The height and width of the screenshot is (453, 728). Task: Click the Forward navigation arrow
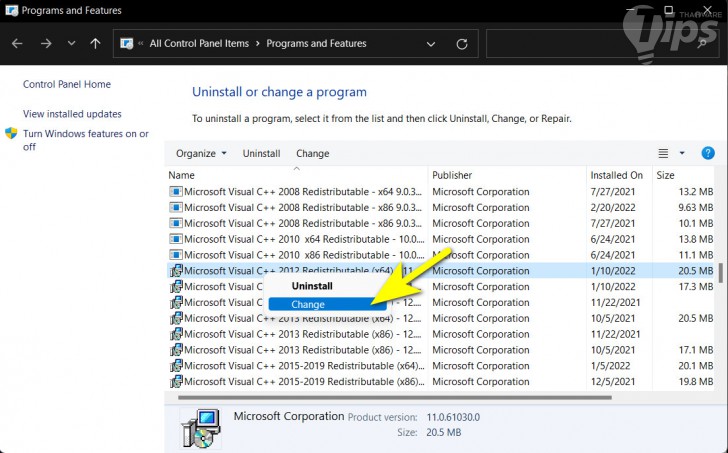click(x=46, y=44)
